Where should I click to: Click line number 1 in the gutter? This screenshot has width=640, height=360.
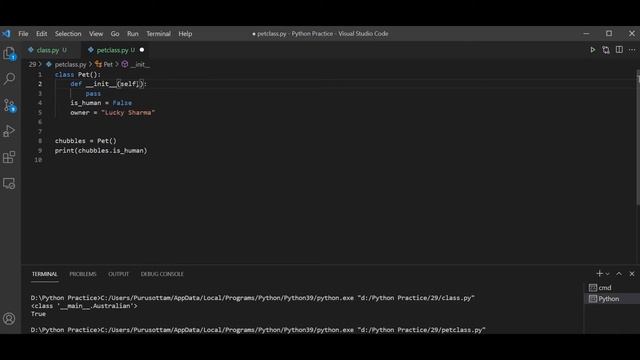point(40,74)
